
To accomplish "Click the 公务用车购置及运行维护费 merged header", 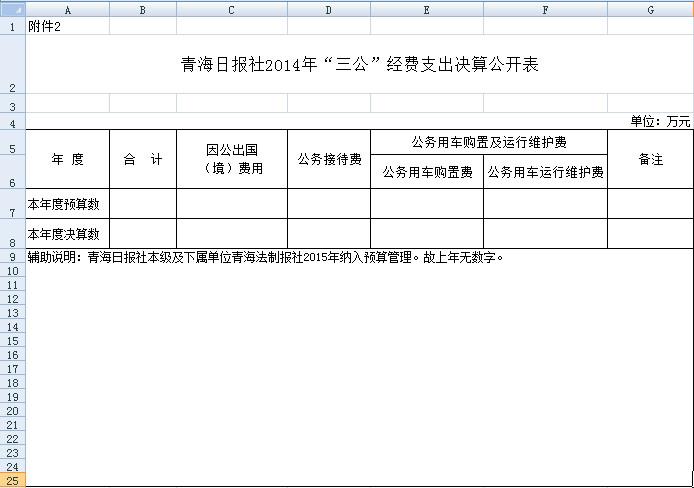I will coord(489,142).
